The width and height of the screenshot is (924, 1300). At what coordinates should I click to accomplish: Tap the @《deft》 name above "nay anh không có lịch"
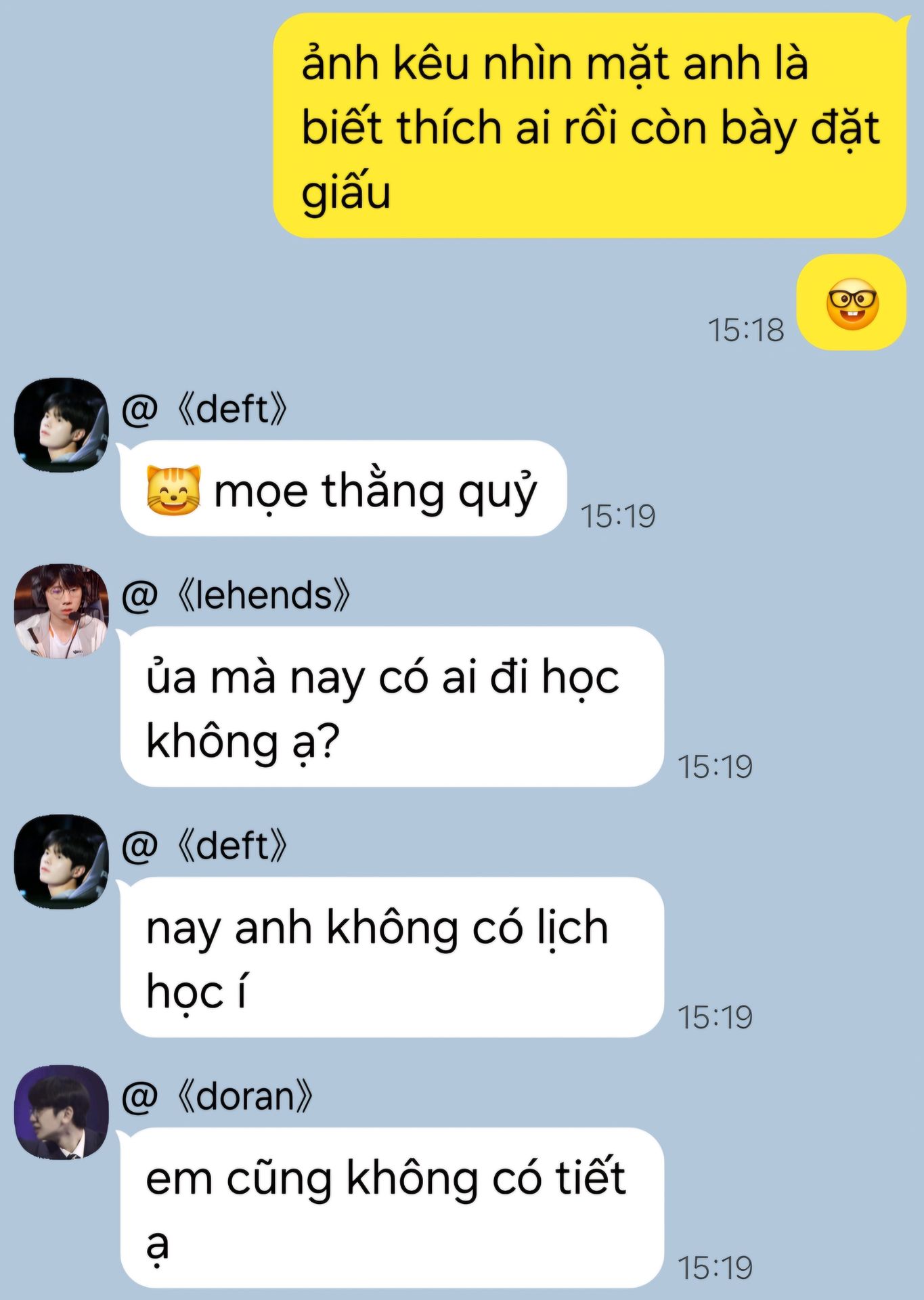coord(204,846)
